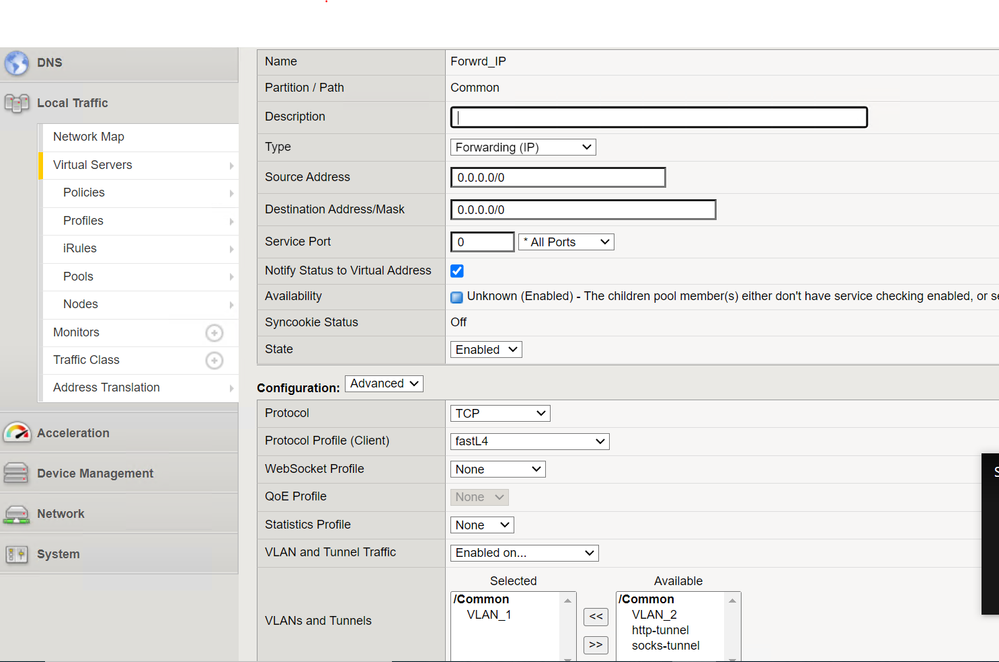Open the iRules menu item
This screenshot has height=662, width=999.
(80, 248)
